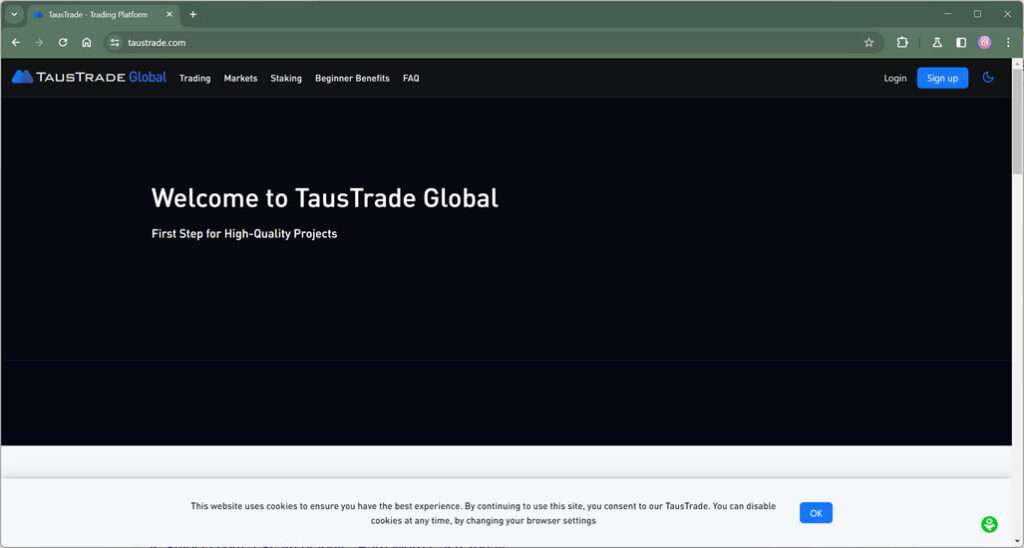Open Chrome Labs flask icon
This screenshot has height=548, width=1024.
tap(936, 42)
